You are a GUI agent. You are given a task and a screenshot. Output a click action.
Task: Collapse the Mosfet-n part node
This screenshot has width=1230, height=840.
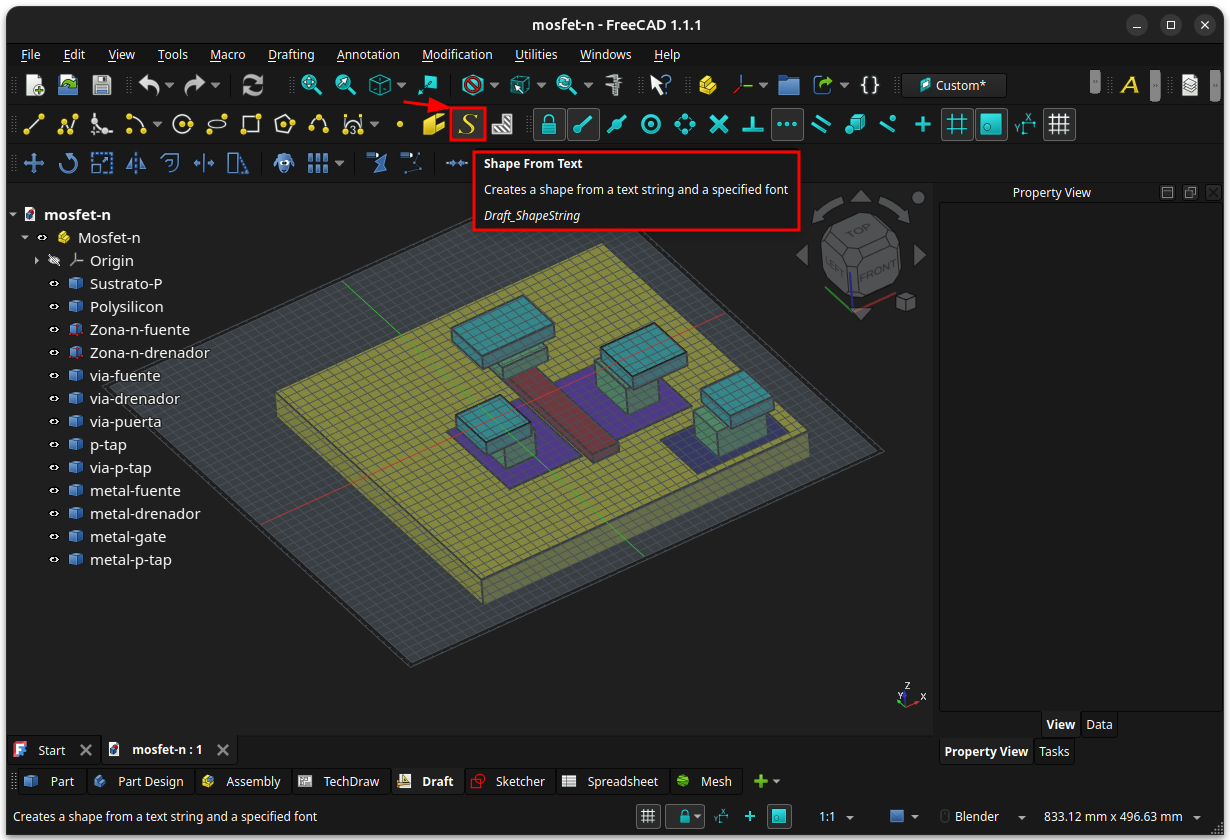click(25, 238)
